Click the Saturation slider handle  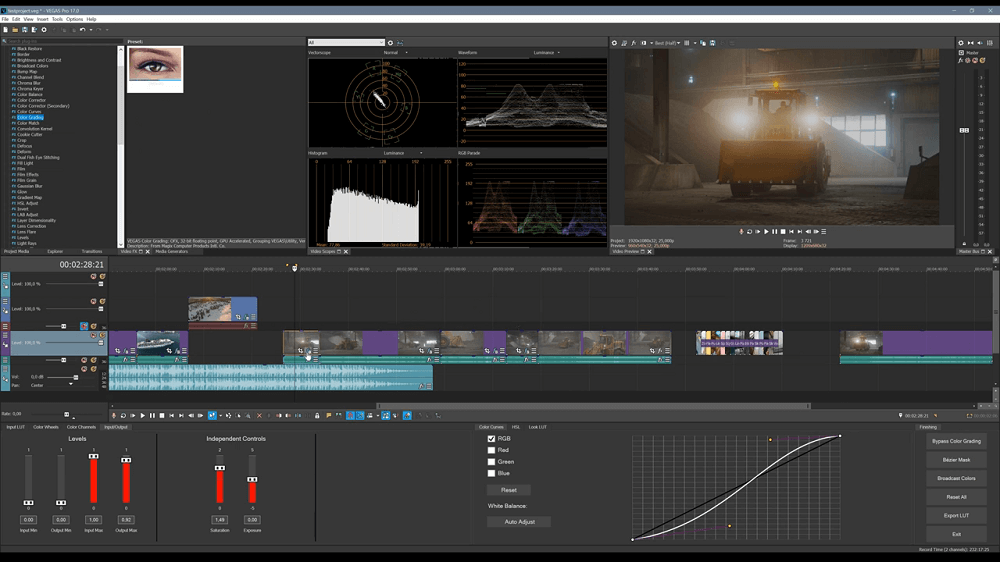[x=219, y=468]
